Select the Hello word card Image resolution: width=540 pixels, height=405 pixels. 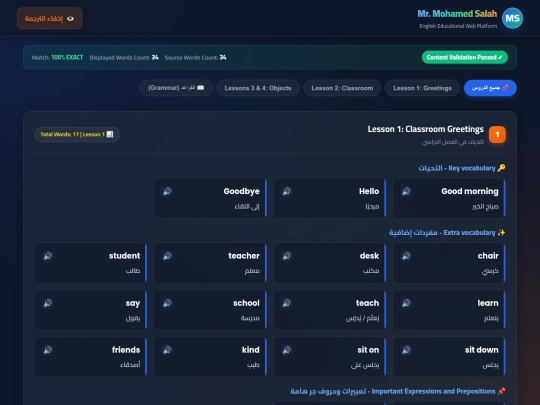[x=330, y=198]
